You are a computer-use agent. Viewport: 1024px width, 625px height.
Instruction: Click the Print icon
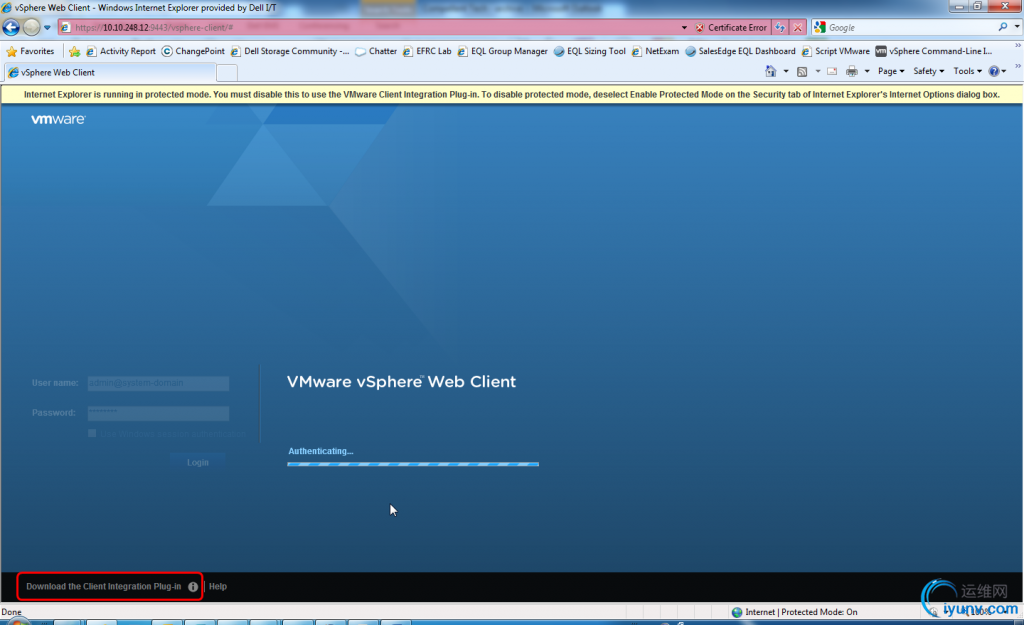[852, 71]
